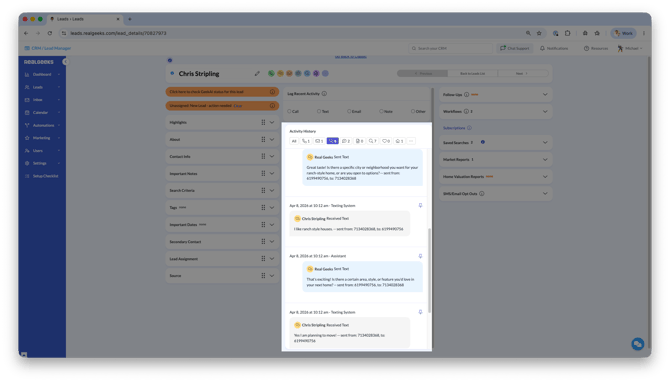Open the info icon on GeekAI status banner
The width and height of the screenshot is (670, 382).
pos(272,92)
